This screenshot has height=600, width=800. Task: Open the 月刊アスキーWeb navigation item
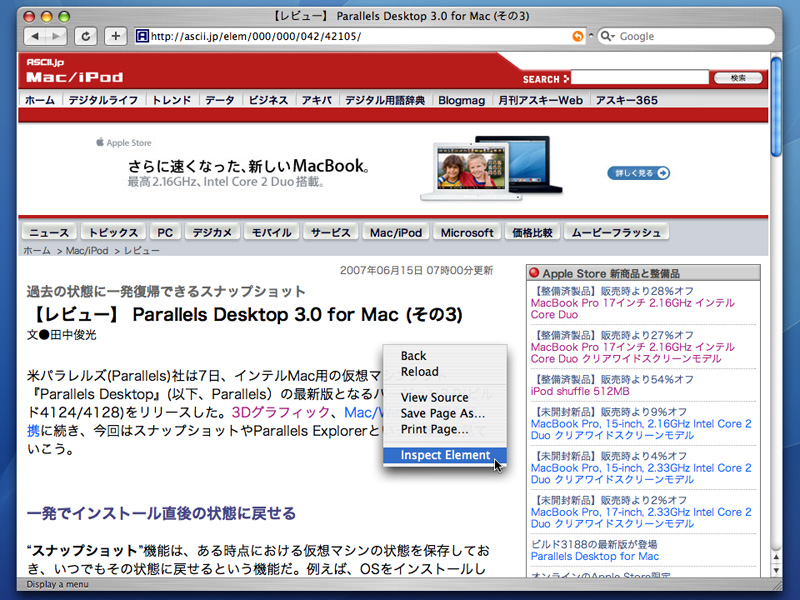point(540,100)
